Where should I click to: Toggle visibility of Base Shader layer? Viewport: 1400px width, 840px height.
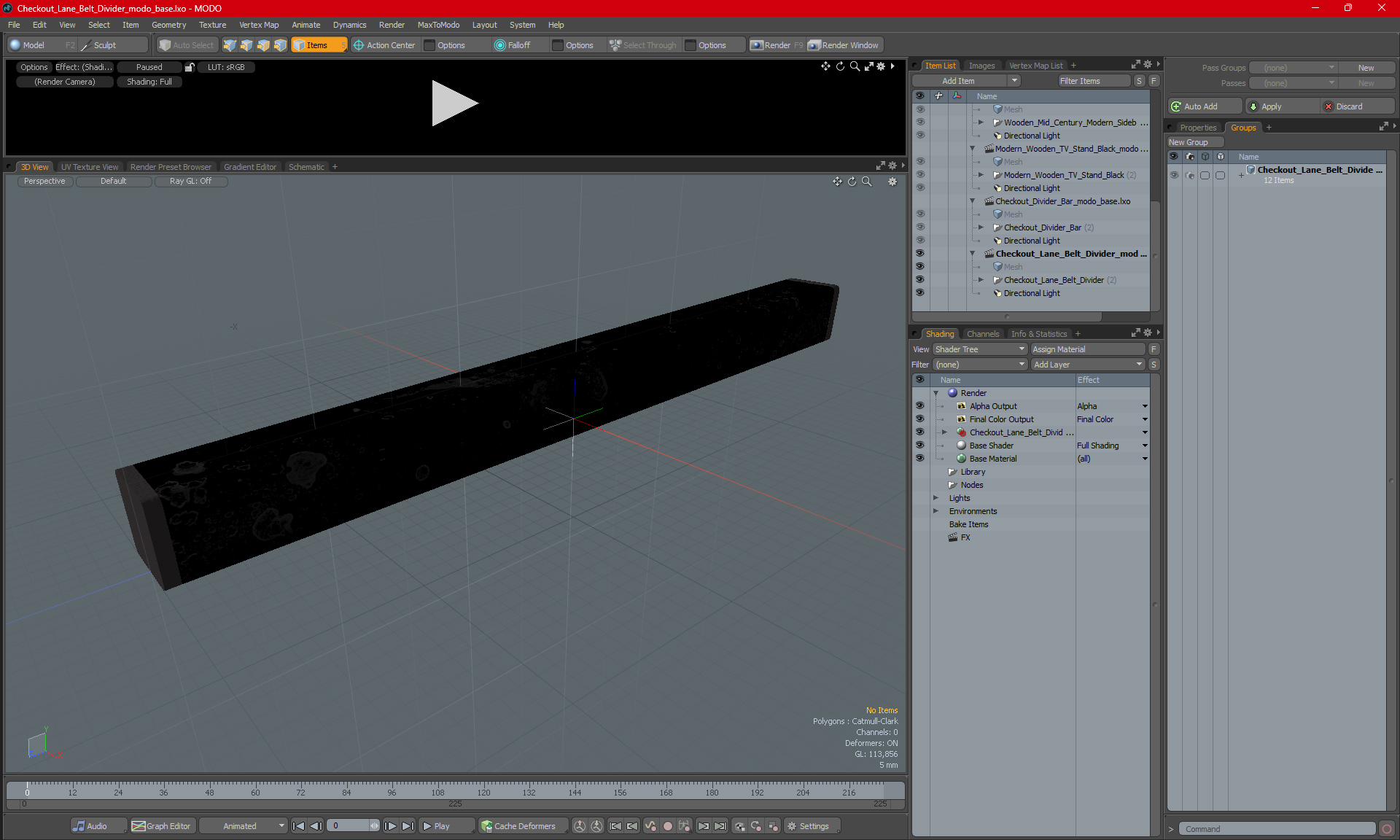pos(919,446)
